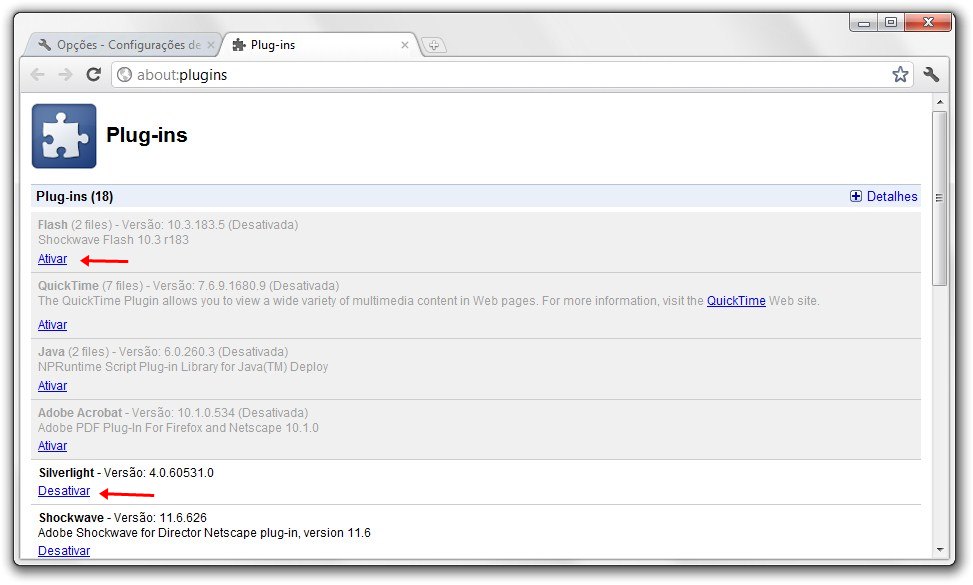Viewport: 973px width, 585px height.
Task: Open the QuickTime Web site link
Action: [x=736, y=301]
